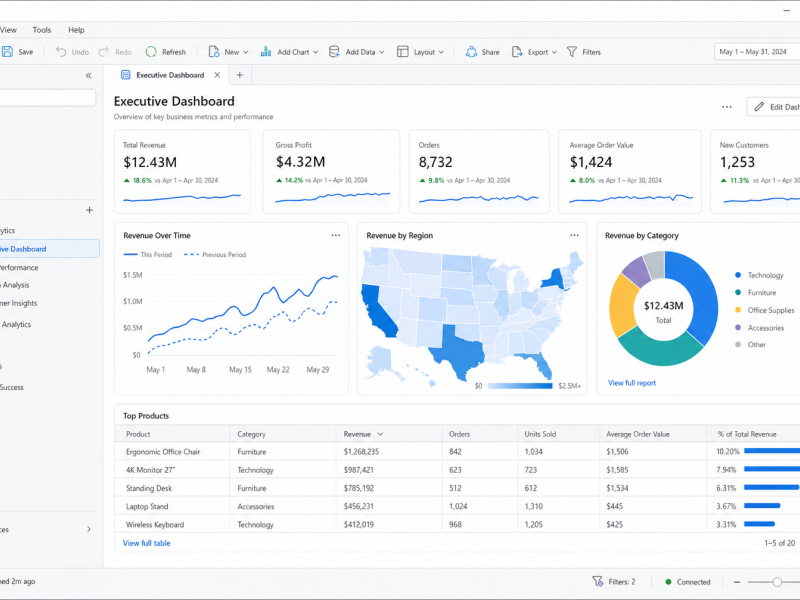The image size is (800, 600).
Task: Open the View menu
Action: 8,30
